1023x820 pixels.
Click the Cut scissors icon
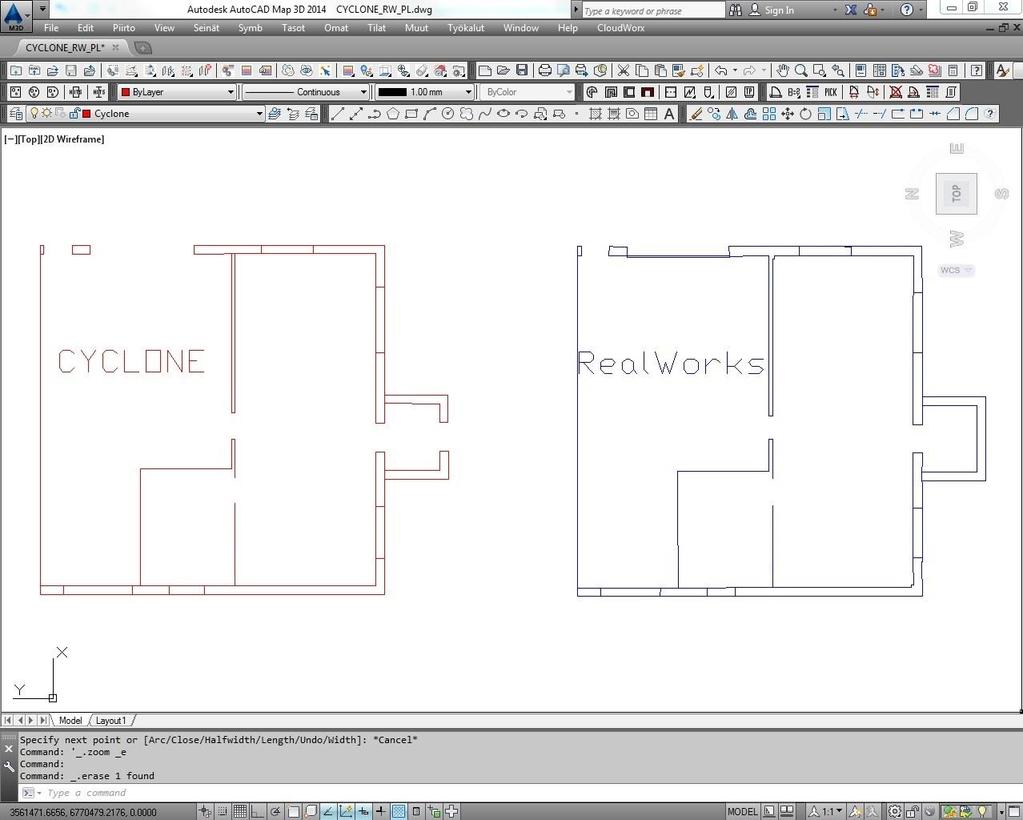click(x=623, y=70)
